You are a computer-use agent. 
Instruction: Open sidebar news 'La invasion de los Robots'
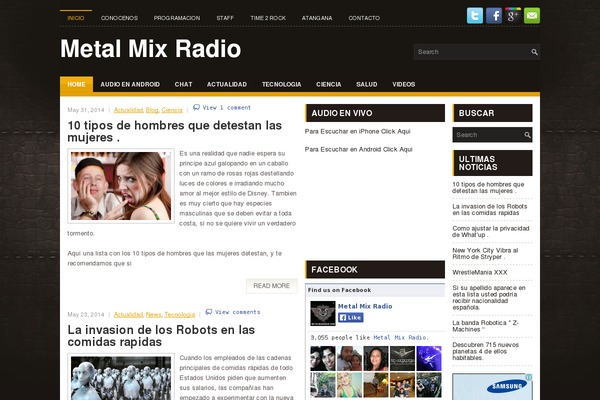[490, 209]
